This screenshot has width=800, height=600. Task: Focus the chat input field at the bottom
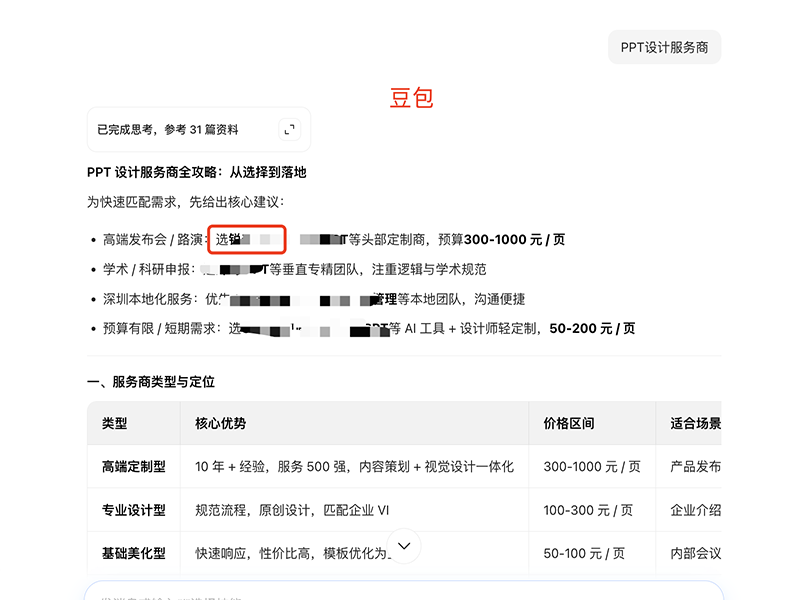click(x=400, y=591)
